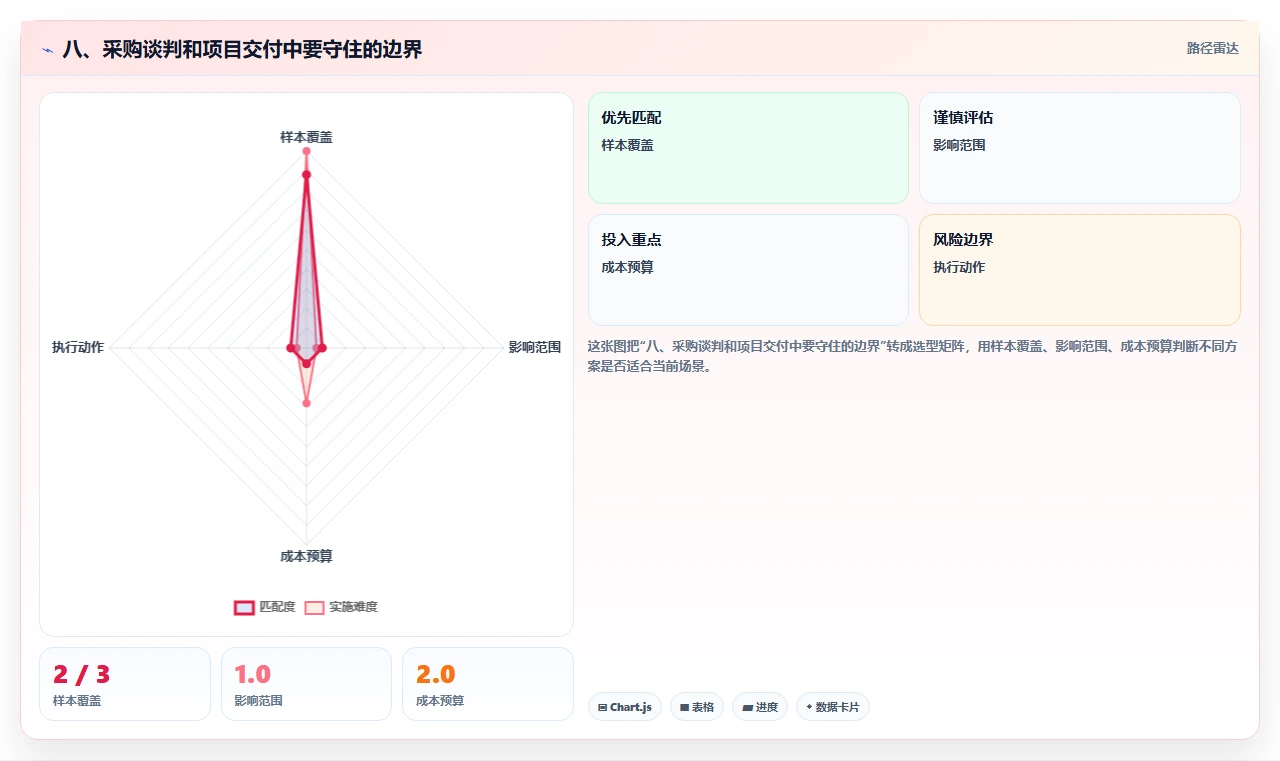Viewport: 1280px width, 761px height.
Task: Select the 1.0 影响范围 stat card
Action: click(x=306, y=684)
